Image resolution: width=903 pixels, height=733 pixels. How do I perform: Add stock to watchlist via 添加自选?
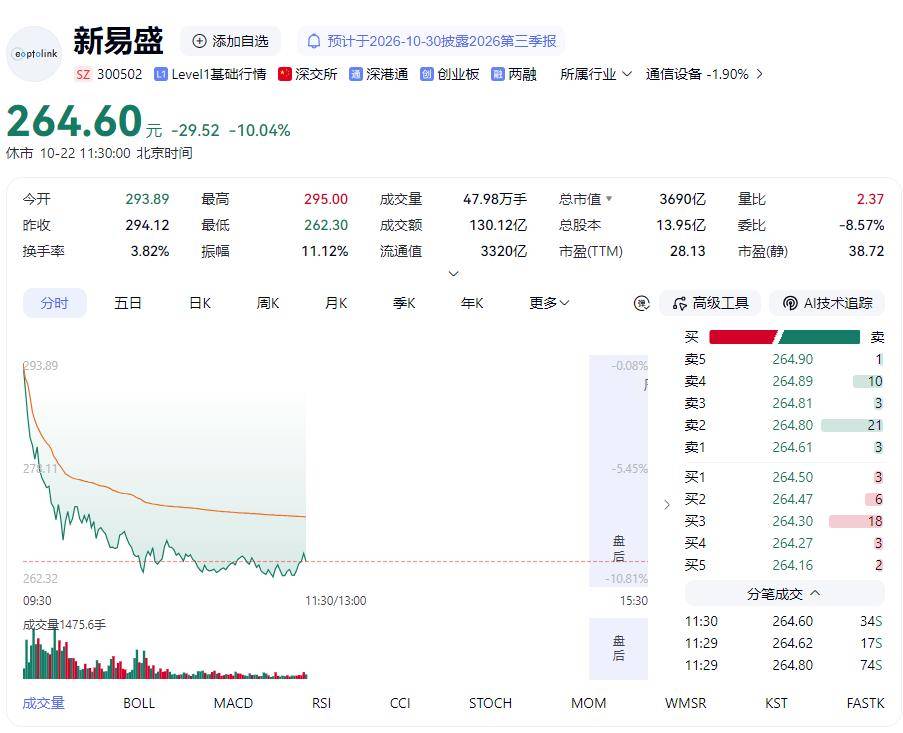click(230, 41)
